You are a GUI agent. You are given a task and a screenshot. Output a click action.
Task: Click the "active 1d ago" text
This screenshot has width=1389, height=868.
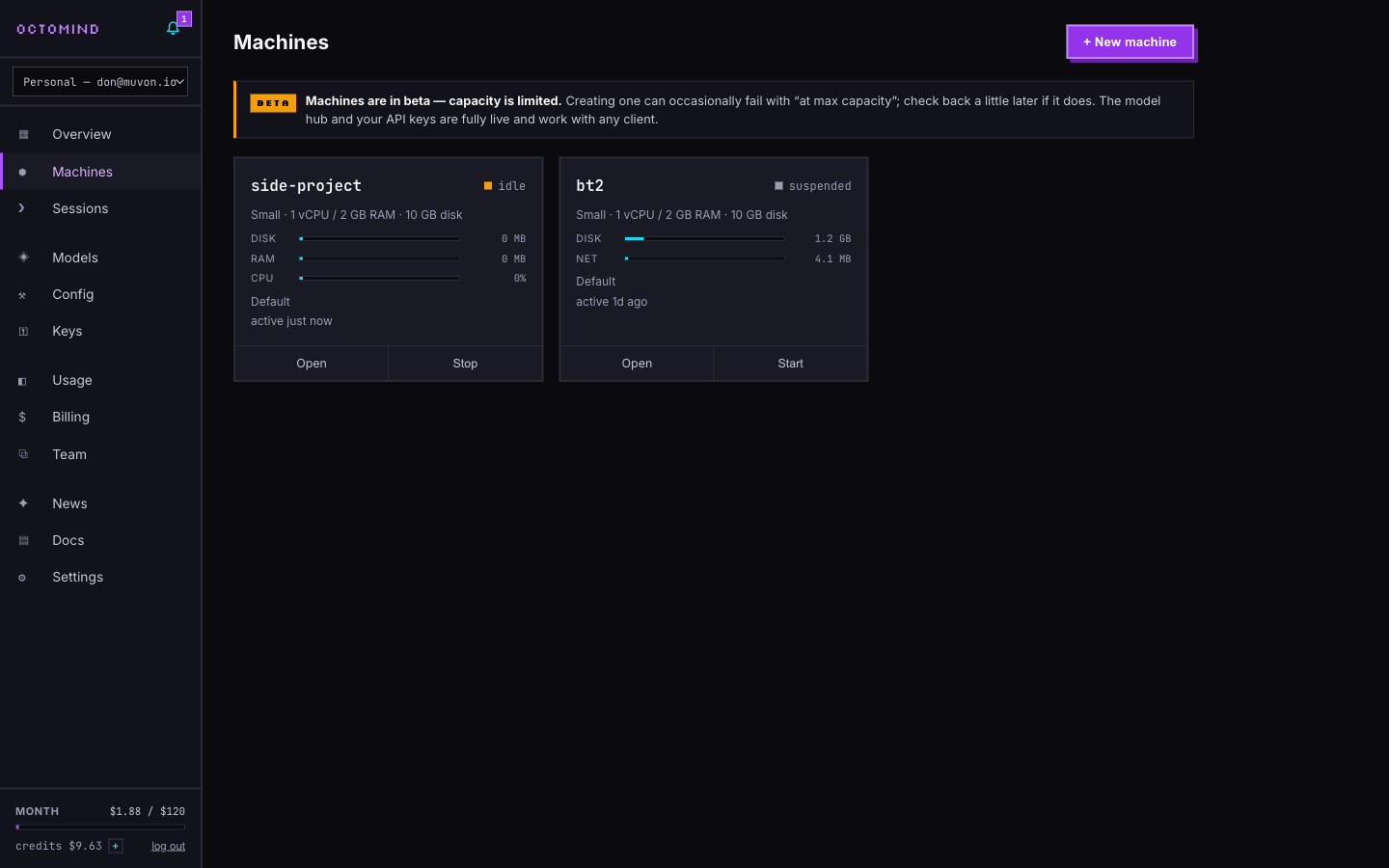[612, 302]
